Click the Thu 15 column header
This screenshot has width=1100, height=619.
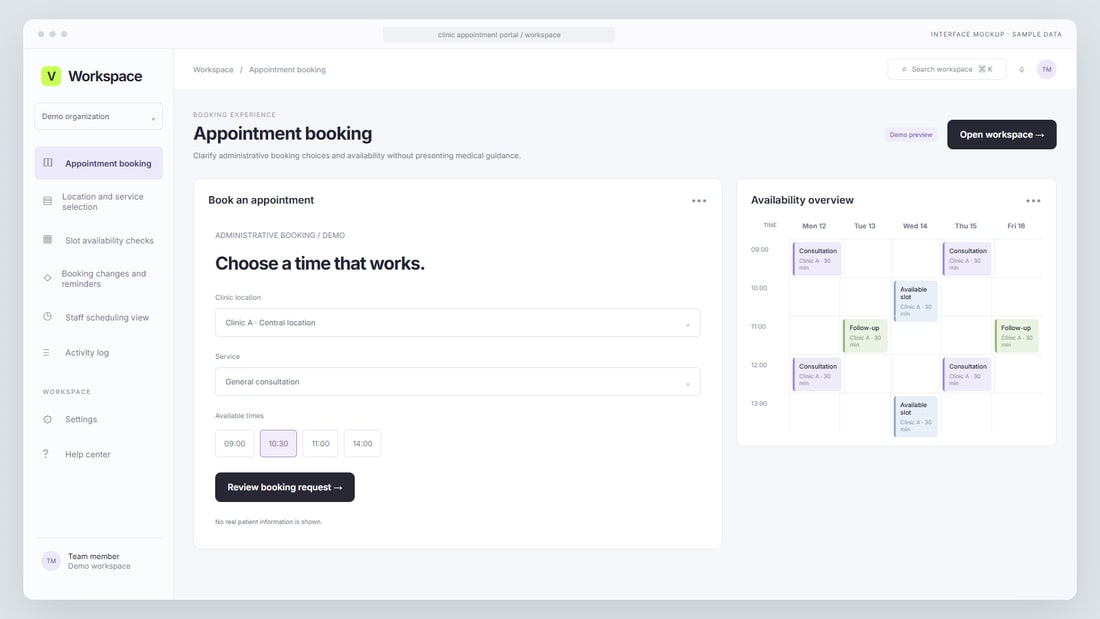[x=965, y=226]
